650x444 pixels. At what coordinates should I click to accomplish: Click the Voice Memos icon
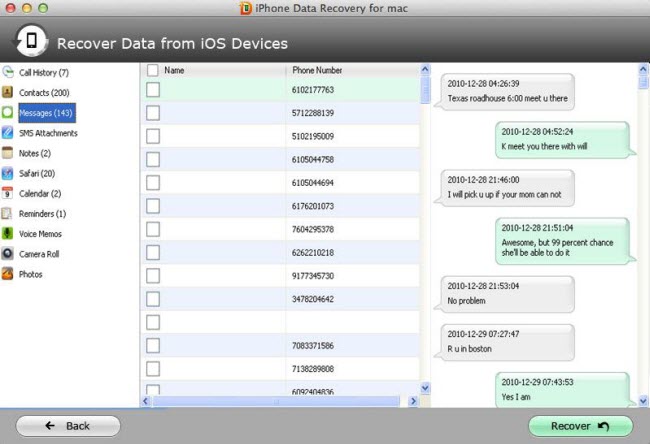pos(9,233)
